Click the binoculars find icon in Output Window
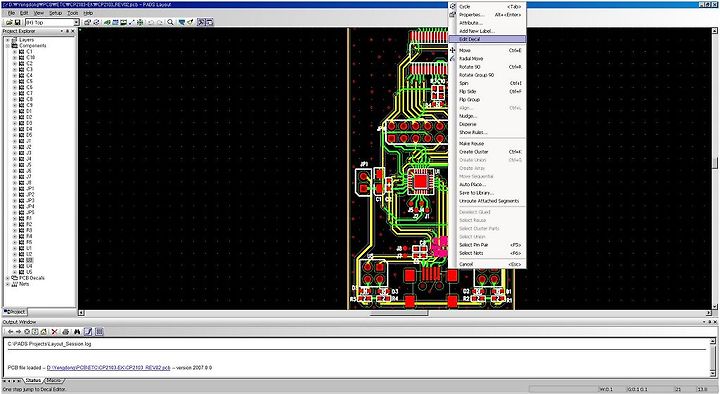Screen dimensions: 720x394 point(77,332)
